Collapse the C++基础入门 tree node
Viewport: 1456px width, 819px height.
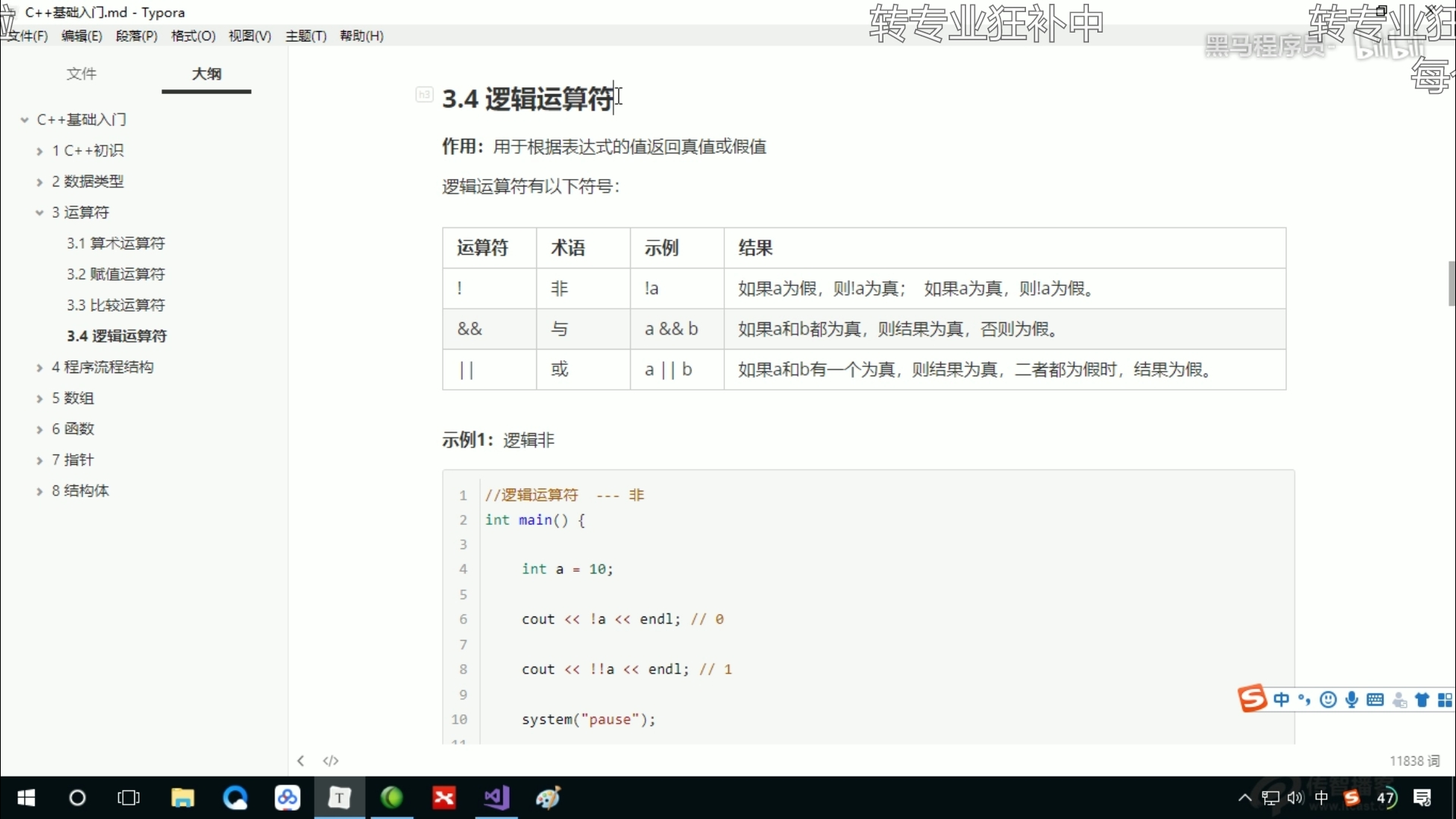tap(26, 119)
